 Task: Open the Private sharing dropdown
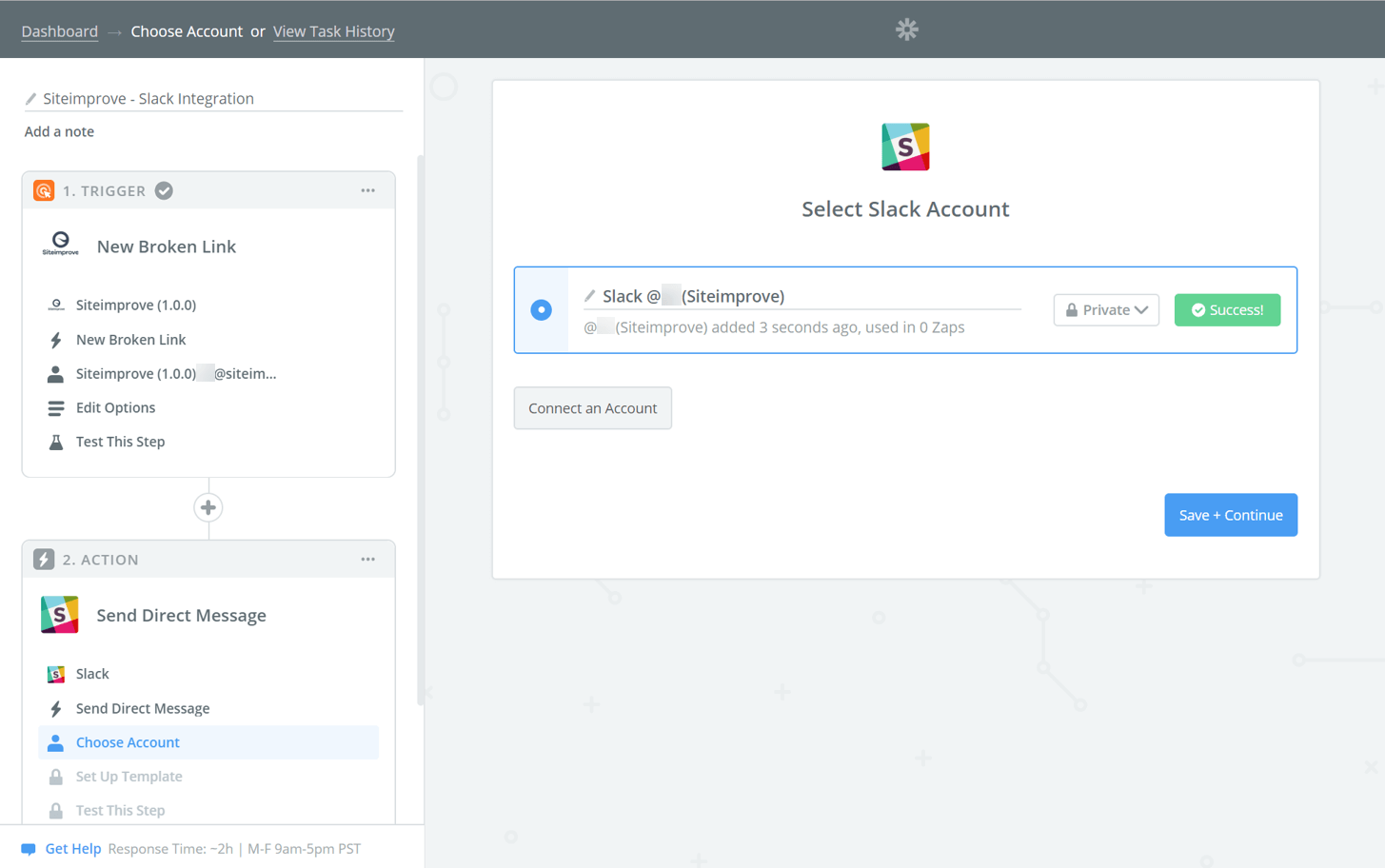coord(1105,310)
